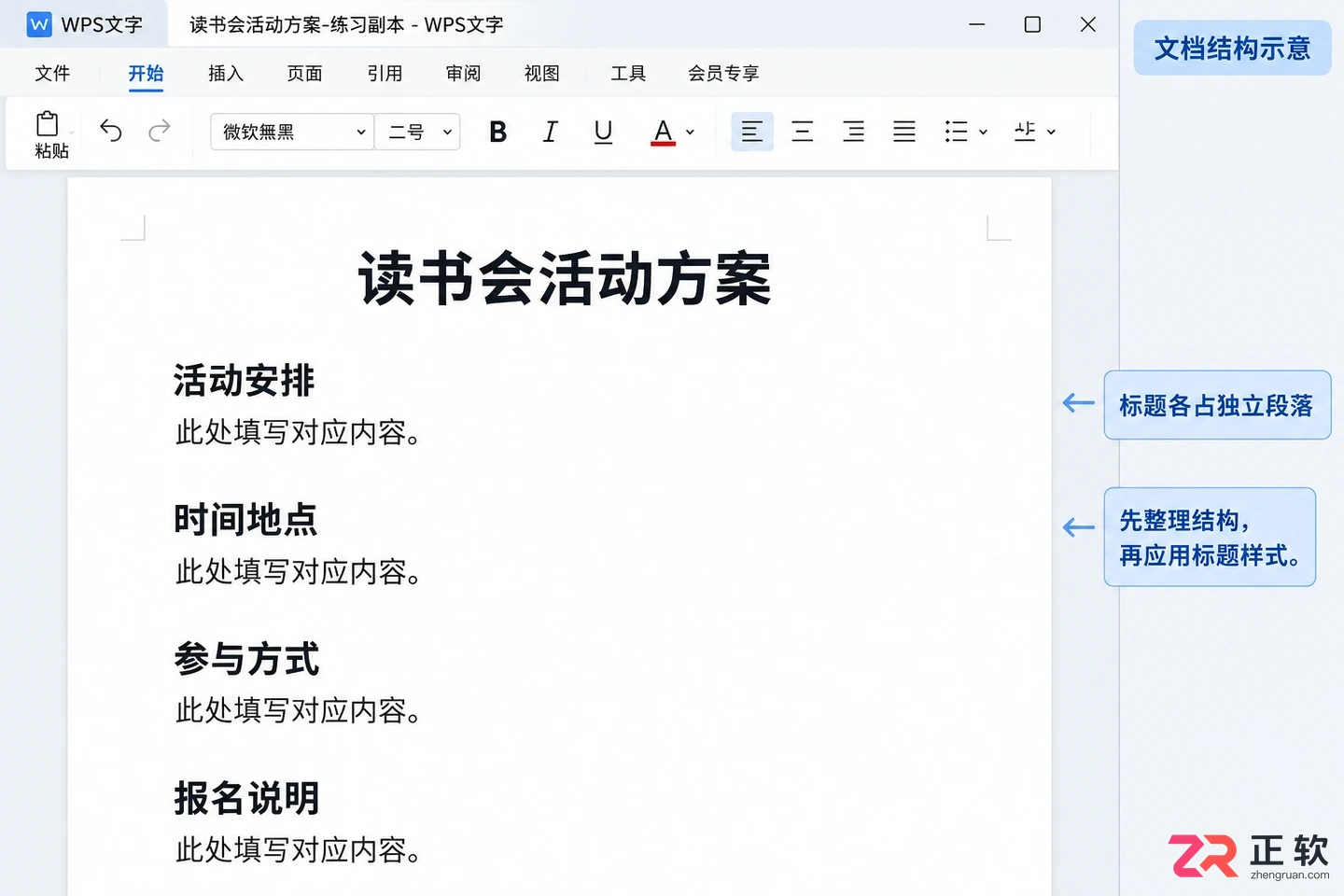Toggle italic formatting
This screenshot has height=896, width=1344.
pos(551,132)
